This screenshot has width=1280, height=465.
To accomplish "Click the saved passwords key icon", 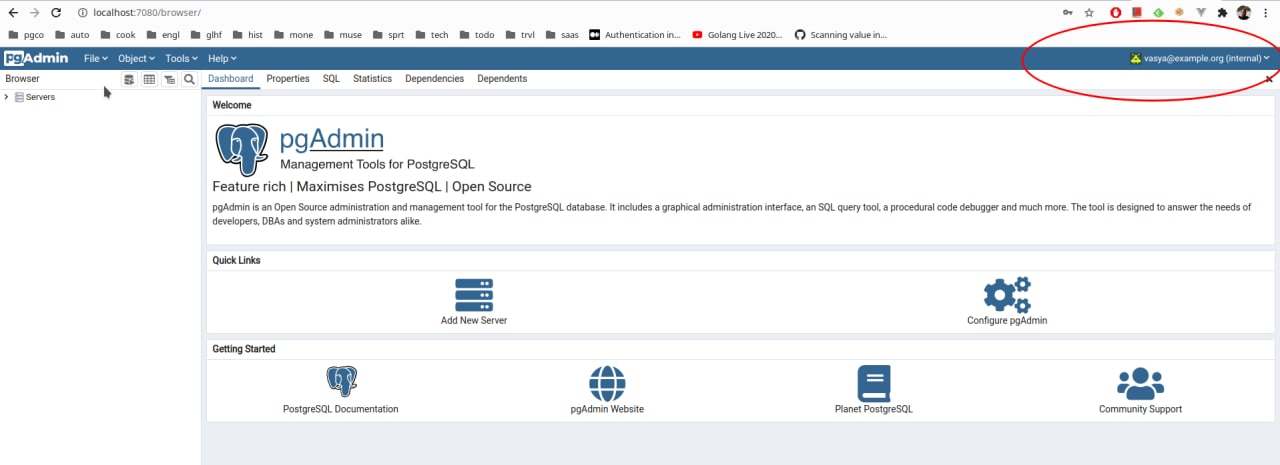I will pyautogui.click(x=1068, y=13).
